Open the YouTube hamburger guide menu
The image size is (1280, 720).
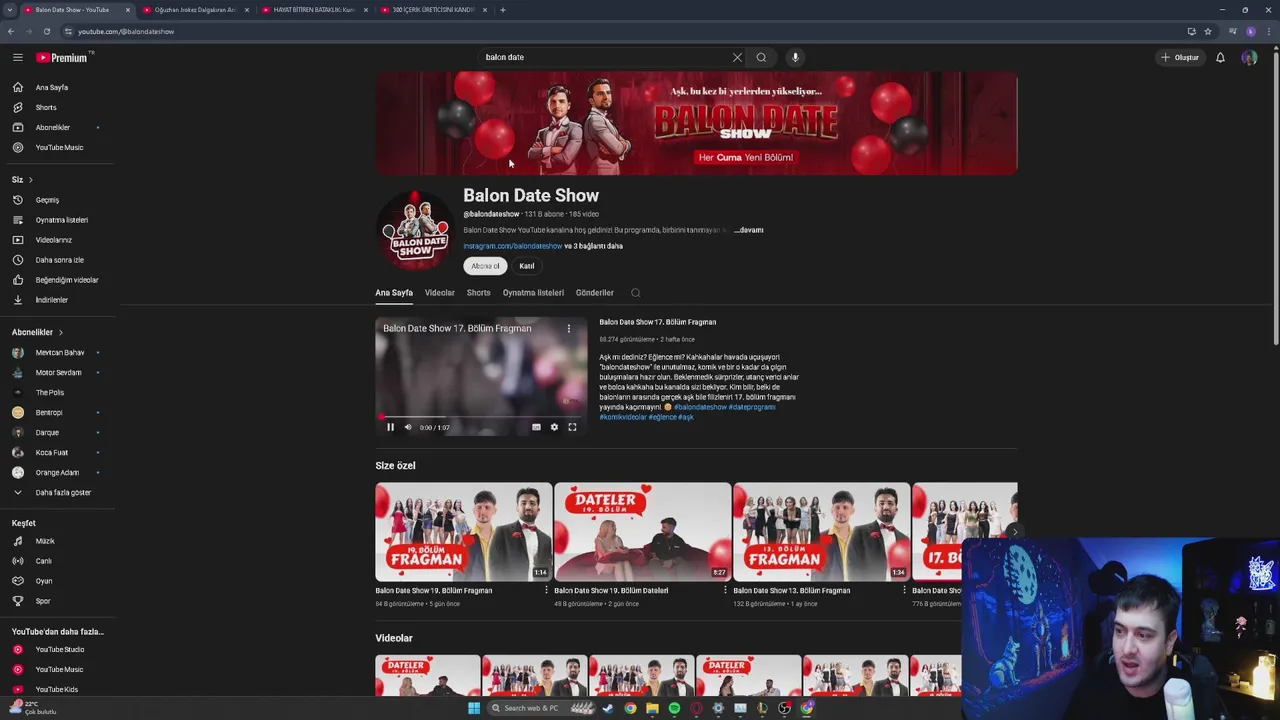pos(17,57)
